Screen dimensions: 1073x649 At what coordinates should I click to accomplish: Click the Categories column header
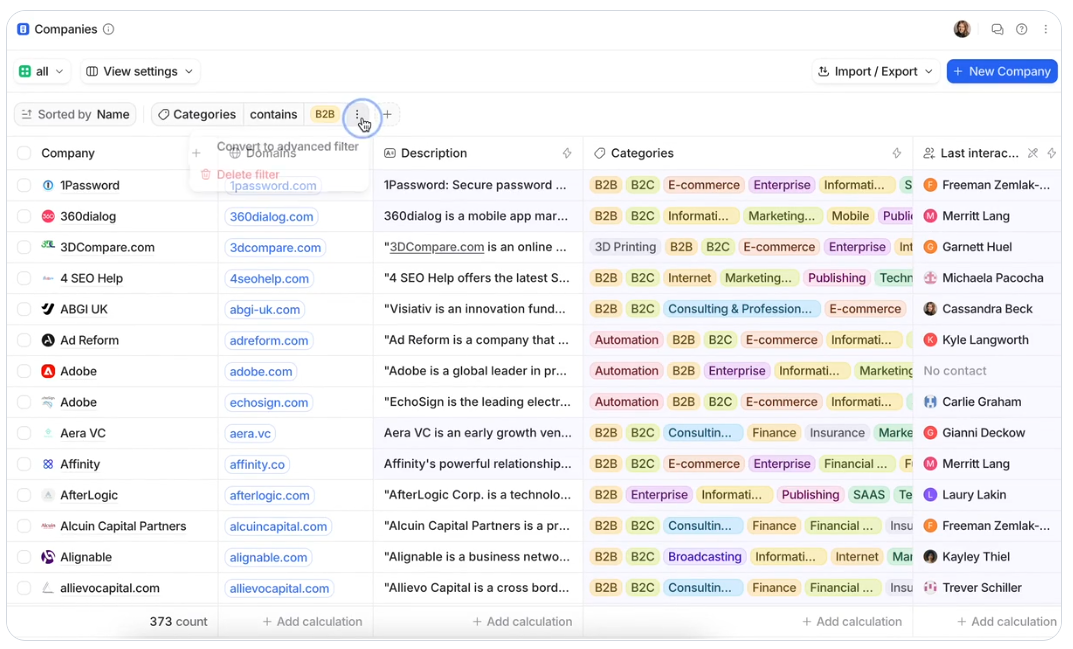tap(642, 153)
